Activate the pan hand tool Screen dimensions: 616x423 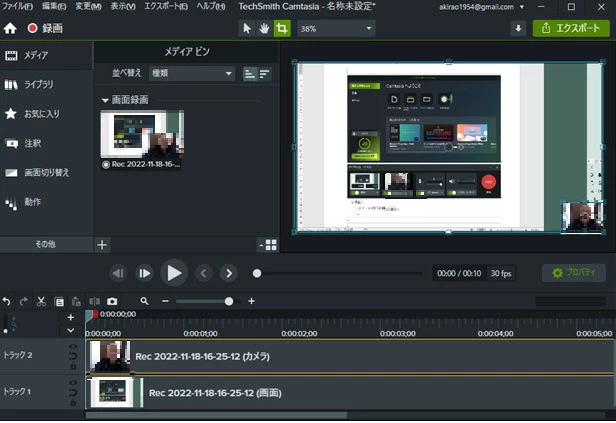pos(264,28)
